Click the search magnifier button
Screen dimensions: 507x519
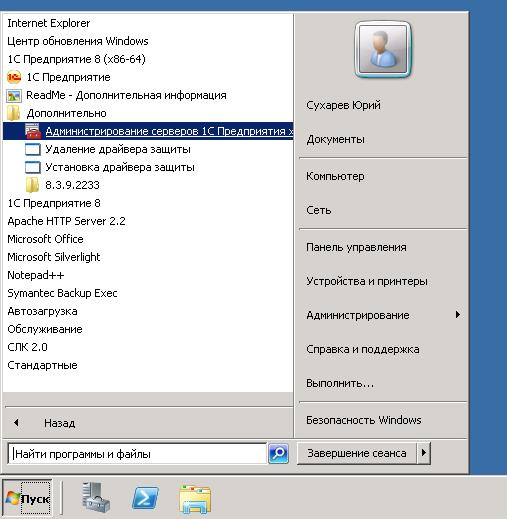pyautogui.click(x=278, y=453)
